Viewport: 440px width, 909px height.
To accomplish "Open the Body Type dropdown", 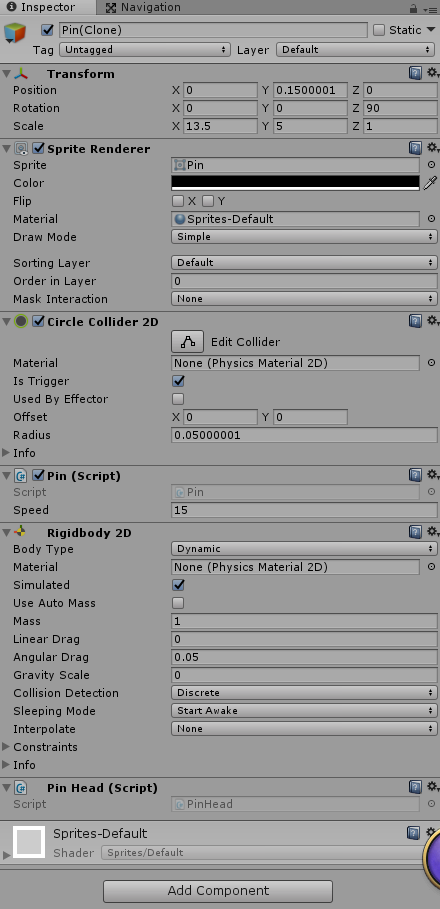I will coord(304,548).
